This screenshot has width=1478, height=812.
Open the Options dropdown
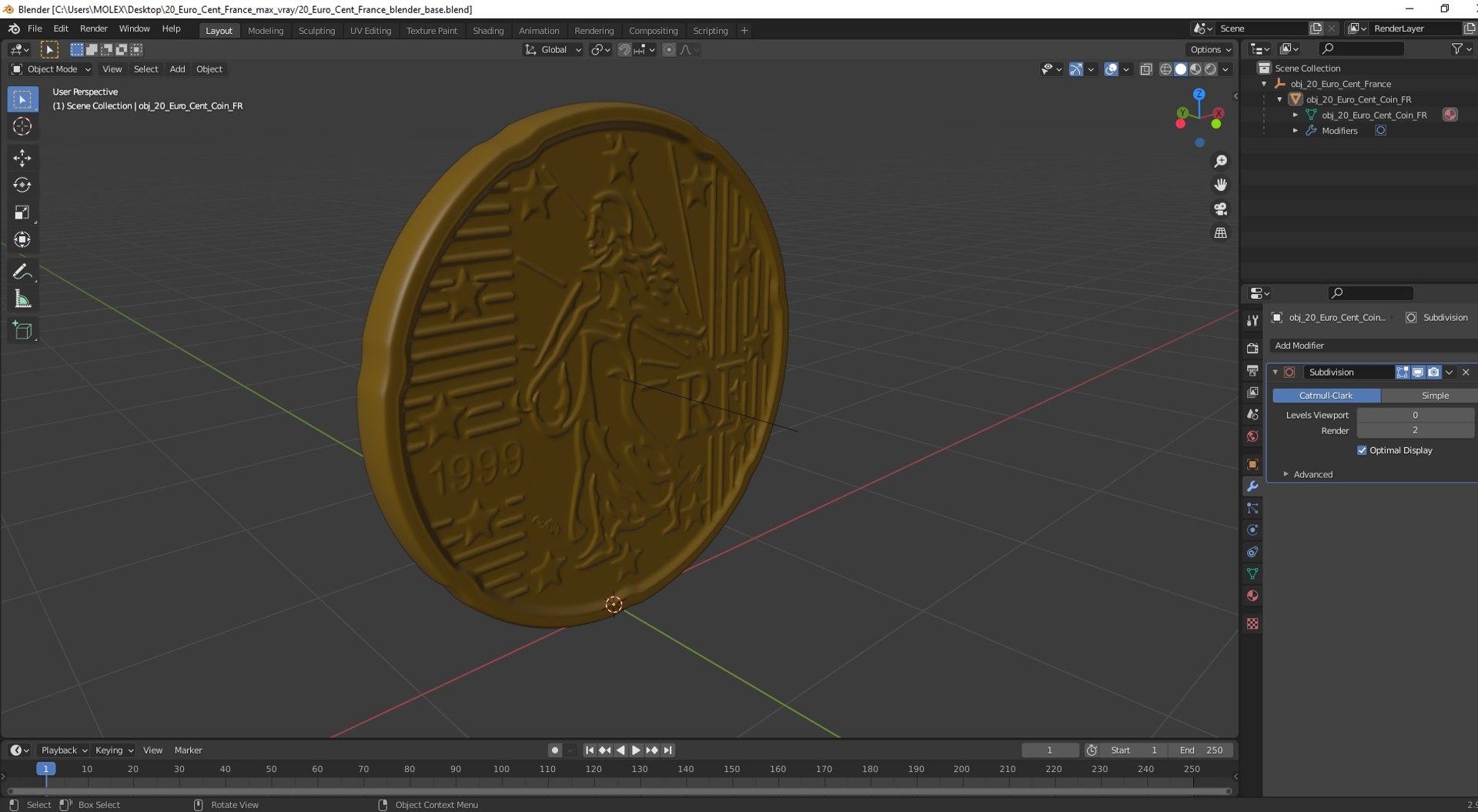click(x=1211, y=50)
